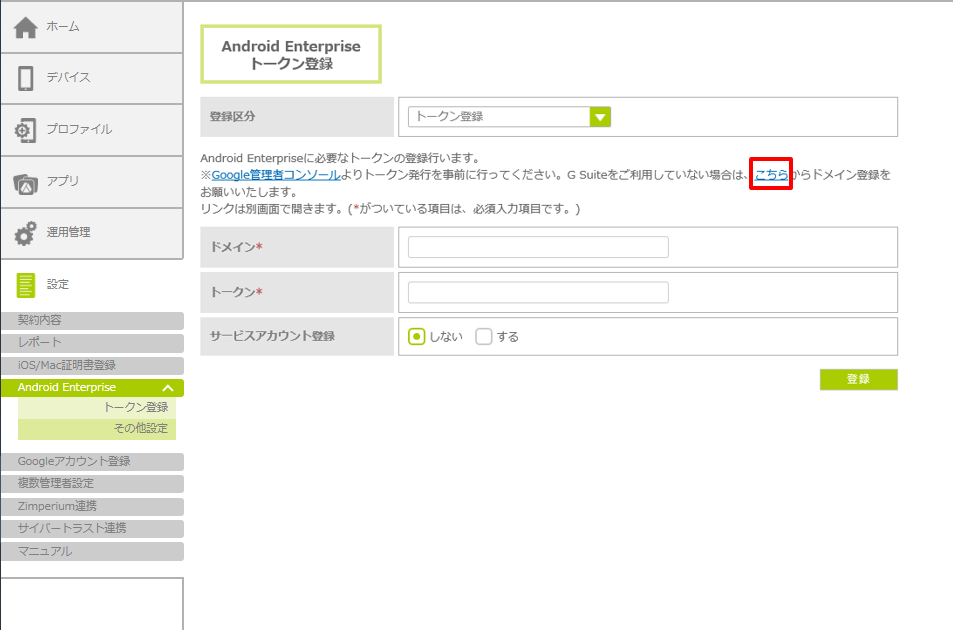Open the Apps folder icon
Screen dimensions: 953x630
[26, 182]
